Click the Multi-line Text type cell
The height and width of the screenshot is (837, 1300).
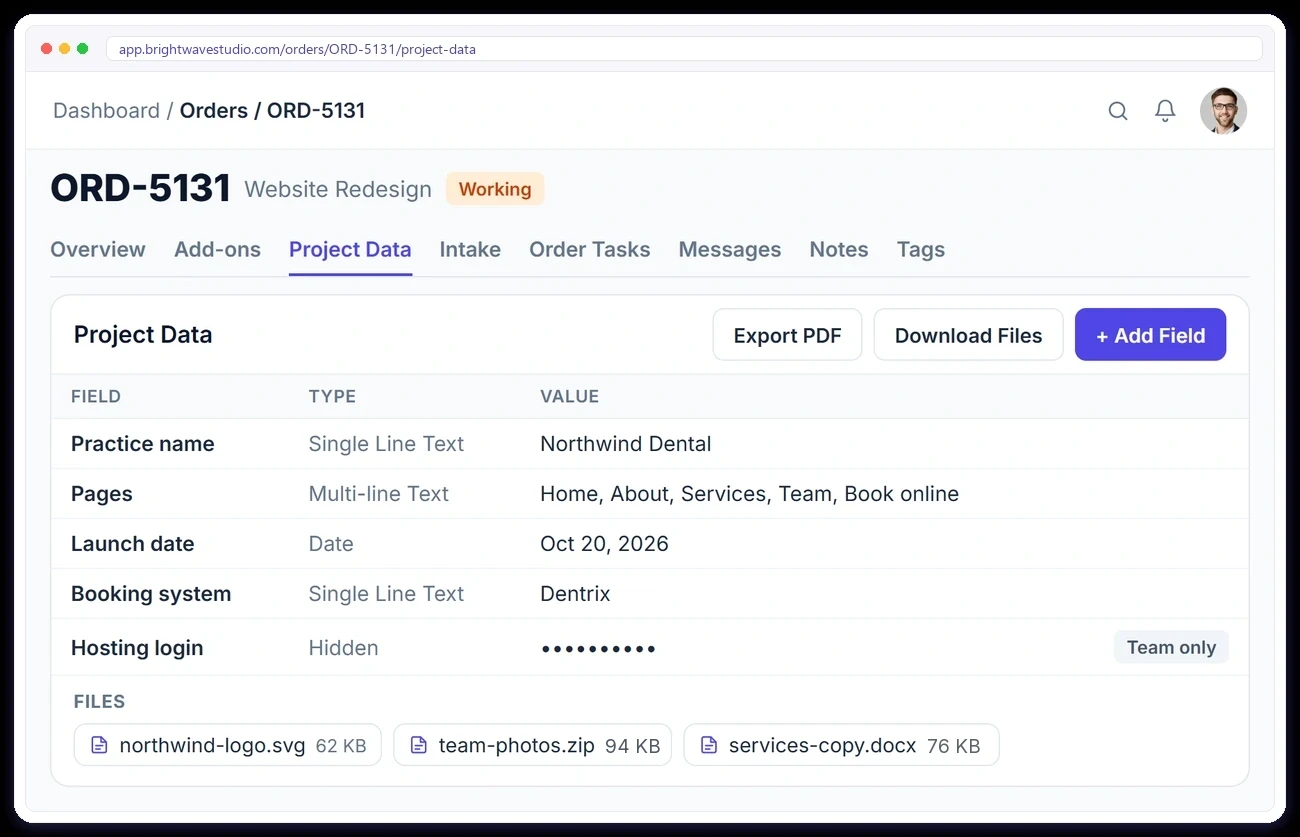[x=379, y=494]
